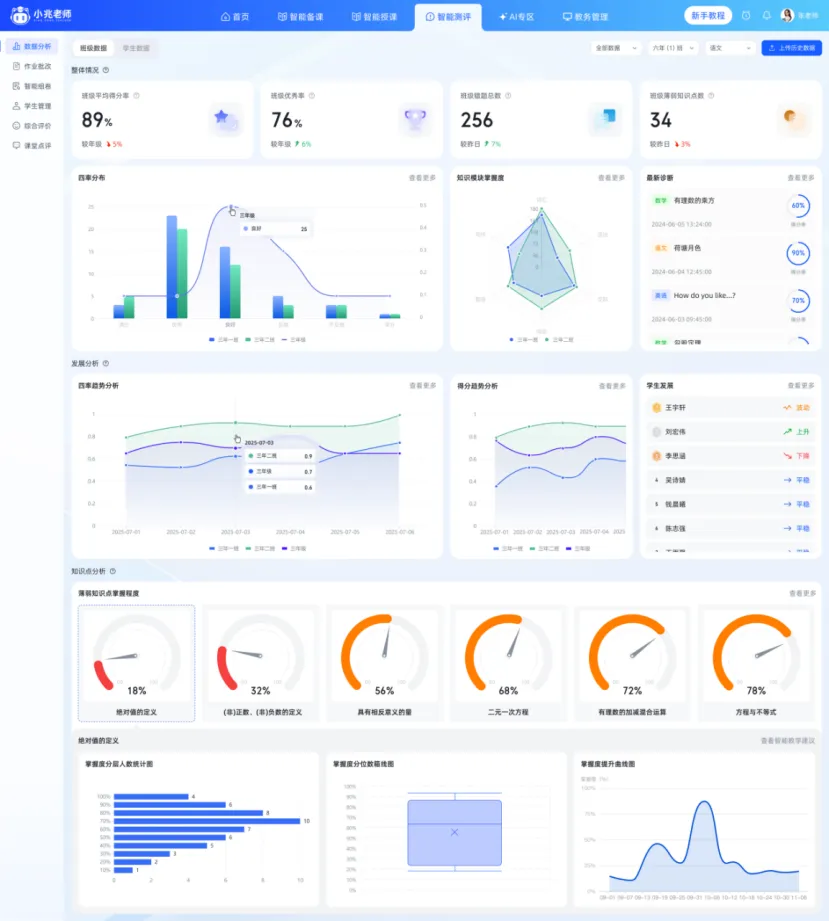Expand the 全部数据 dropdown
Screen dimensions: 830x921
pyautogui.click(x=616, y=48)
